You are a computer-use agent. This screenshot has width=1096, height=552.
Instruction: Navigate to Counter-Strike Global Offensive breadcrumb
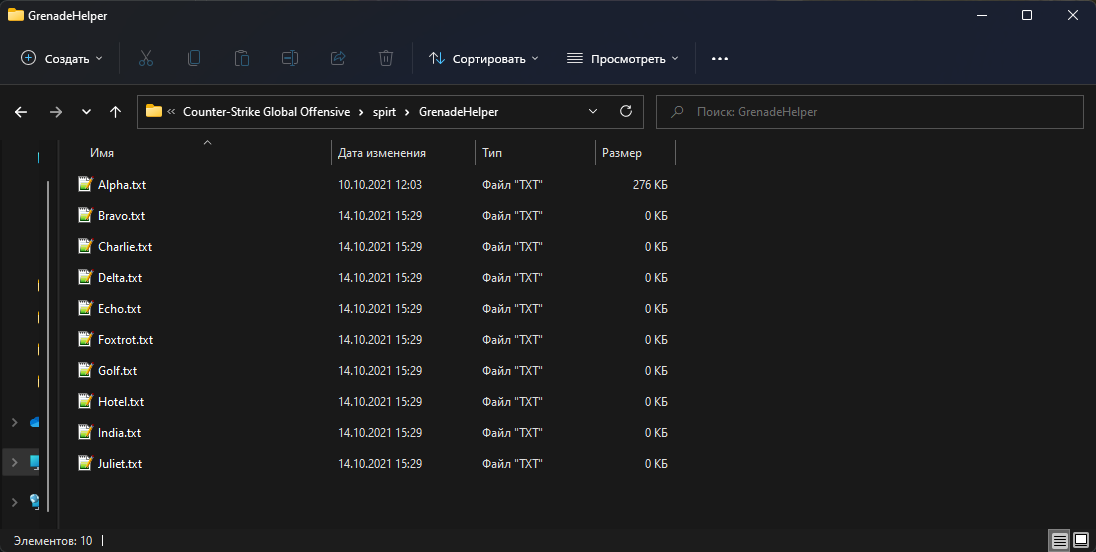tap(266, 112)
